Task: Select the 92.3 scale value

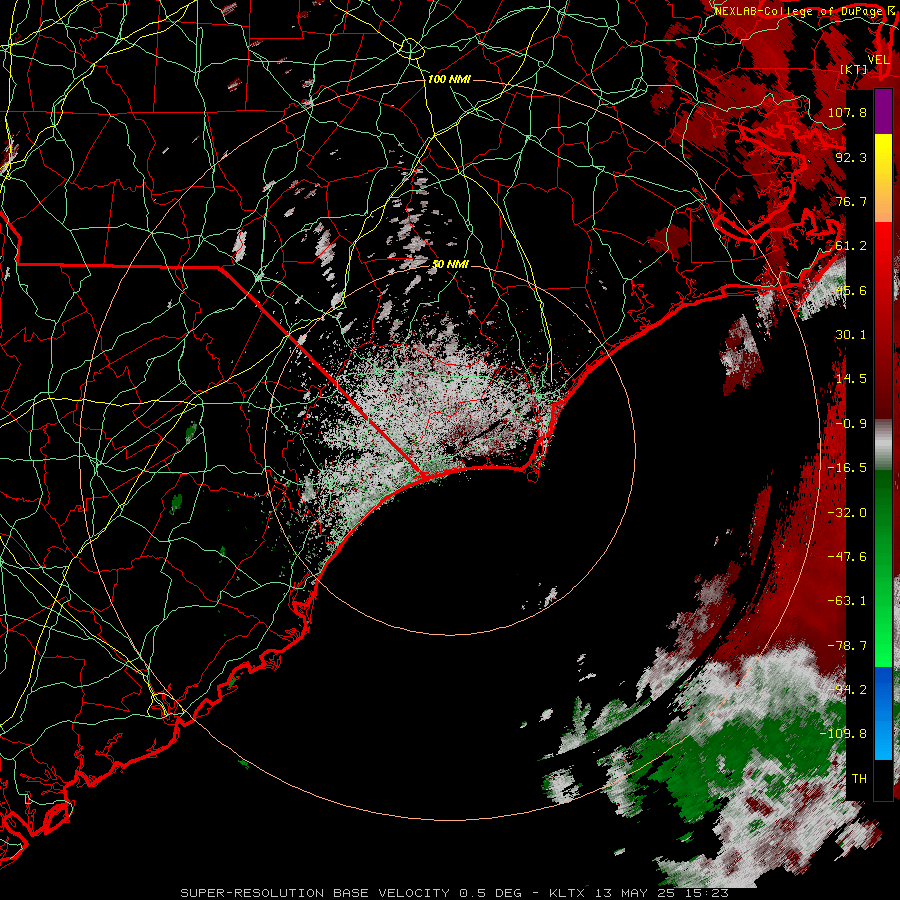Action: click(851, 157)
